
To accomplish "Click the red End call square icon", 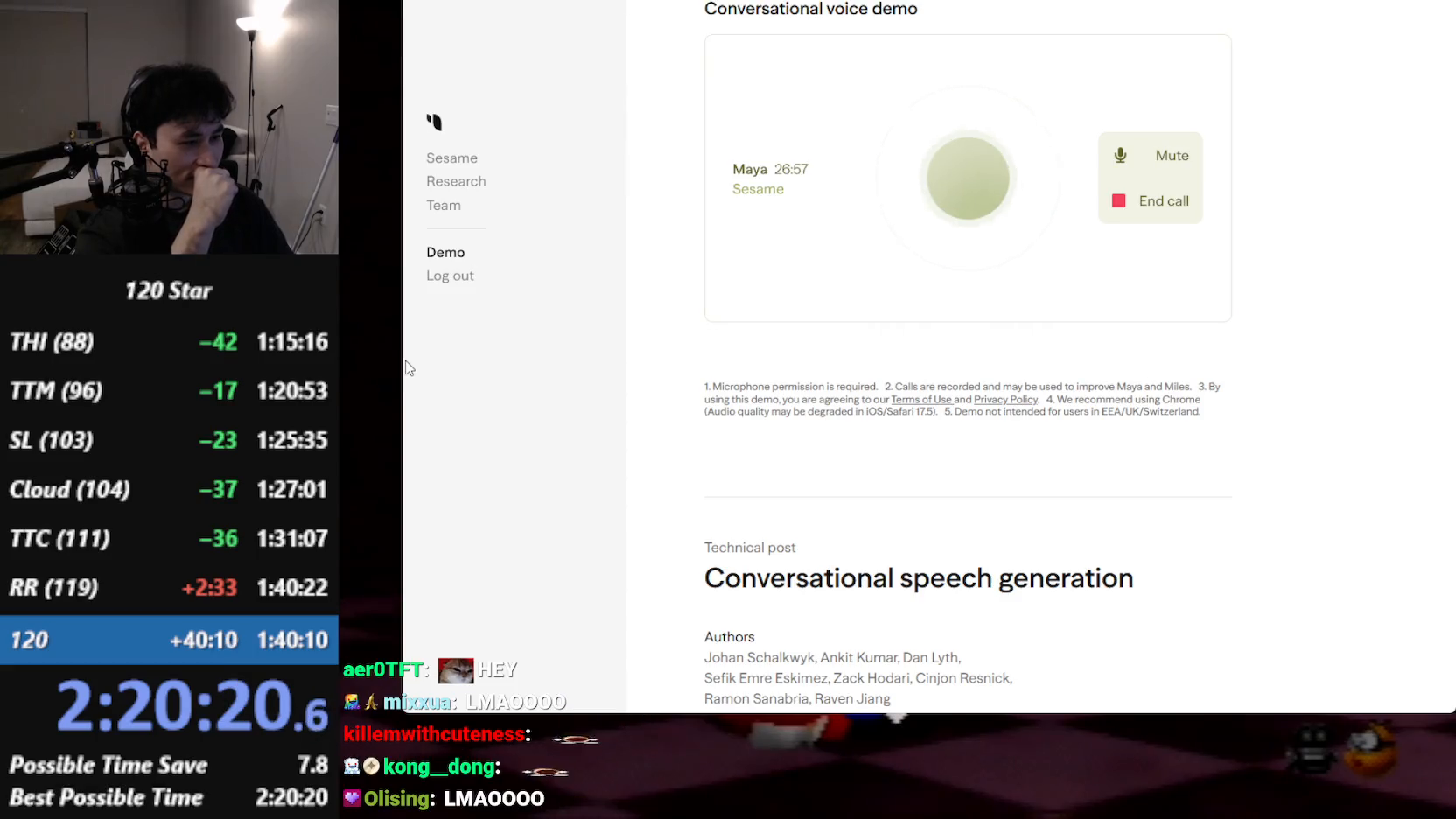I will pyautogui.click(x=1118, y=201).
